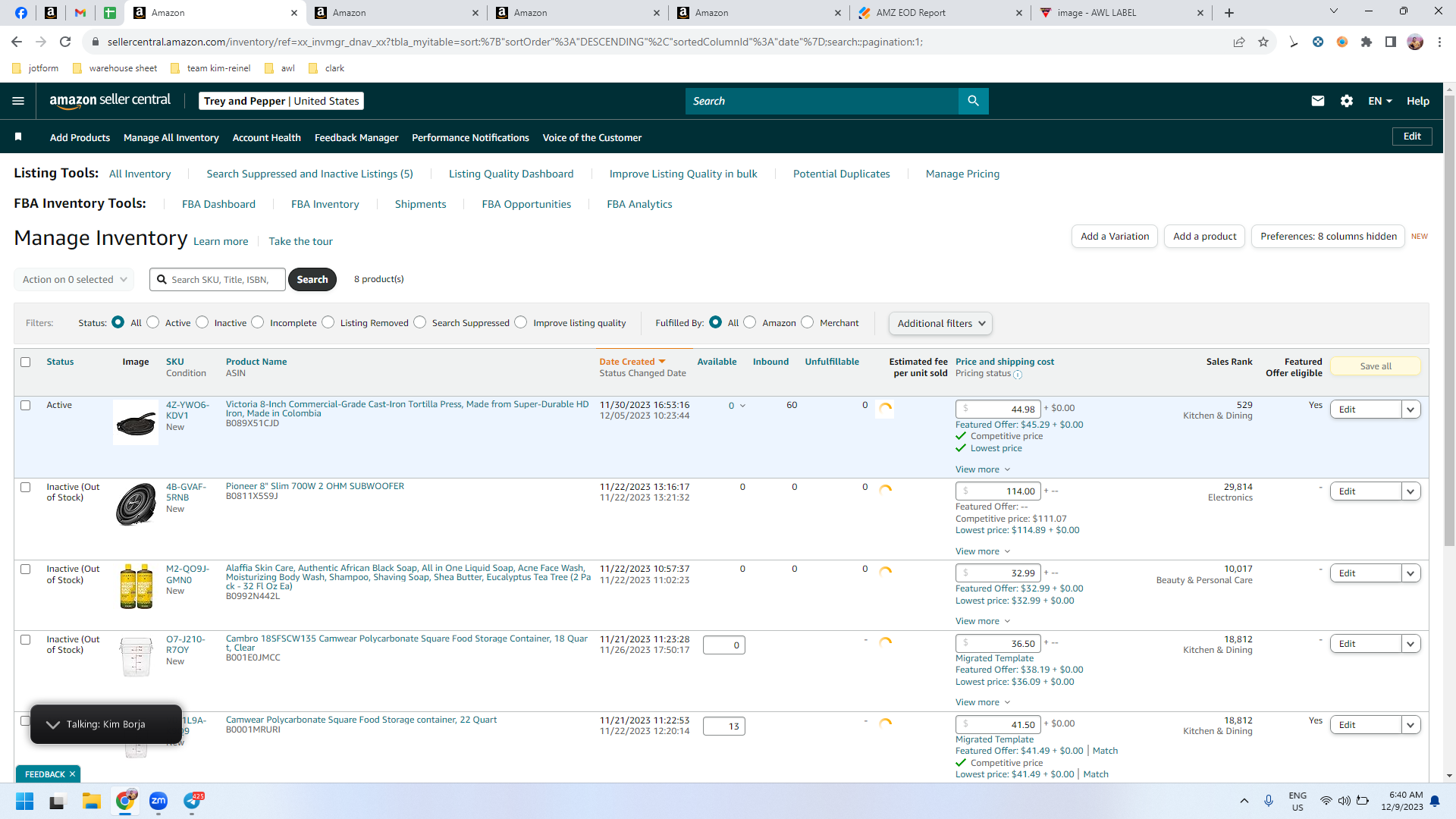This screenshot has height=819, width=1456.
Task: Expand the Additional filters dropdown
Action: (940, 323)
